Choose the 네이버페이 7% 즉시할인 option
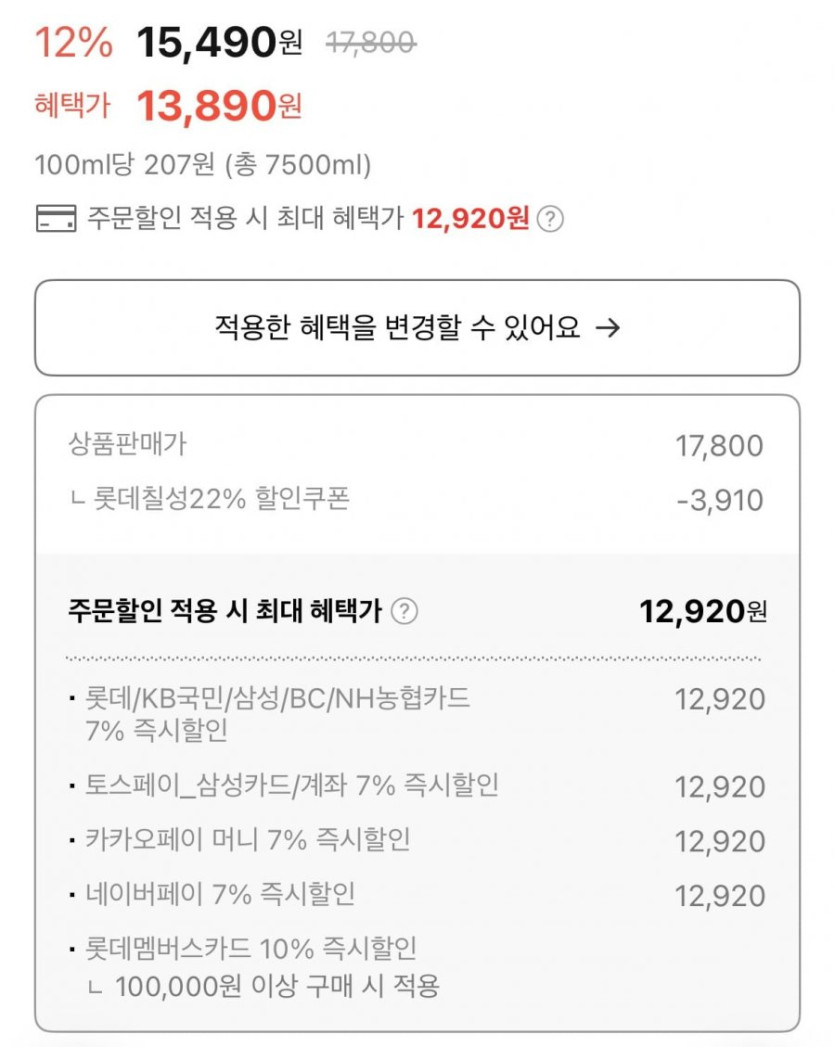The image size is (835, 1047). pyautogui.click(x=219, y=894)
